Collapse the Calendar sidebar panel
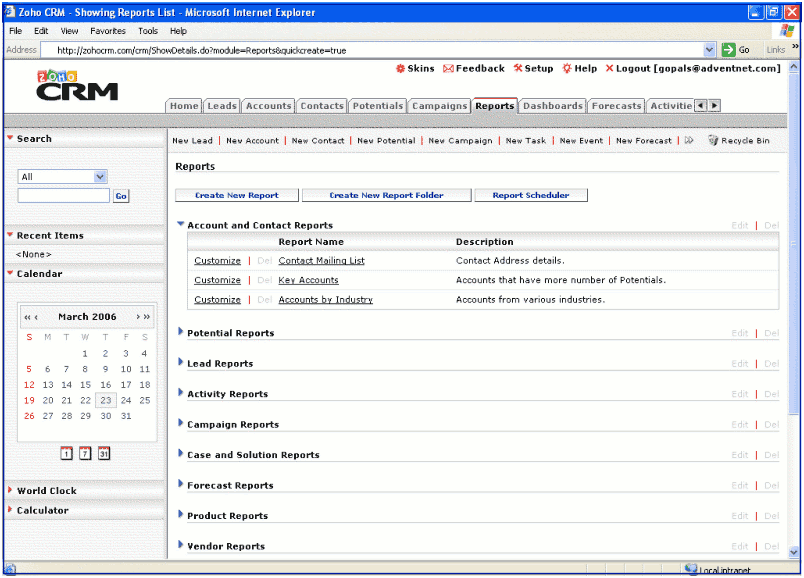Screen dimensions: 804x578 pos(10,272)
